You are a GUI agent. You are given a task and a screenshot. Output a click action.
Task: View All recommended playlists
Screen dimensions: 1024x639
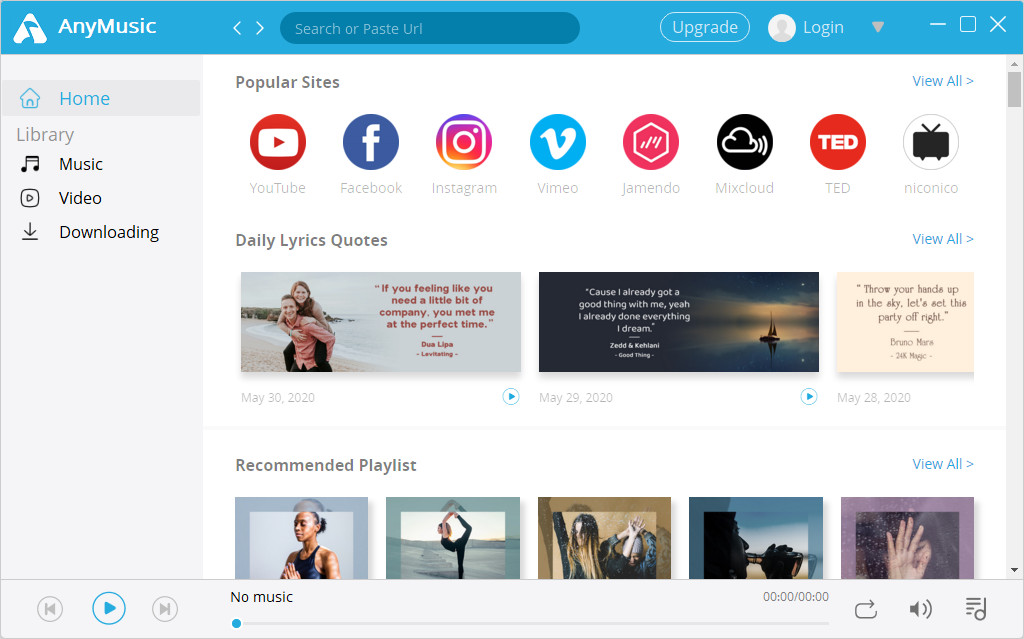coord(942,464)
